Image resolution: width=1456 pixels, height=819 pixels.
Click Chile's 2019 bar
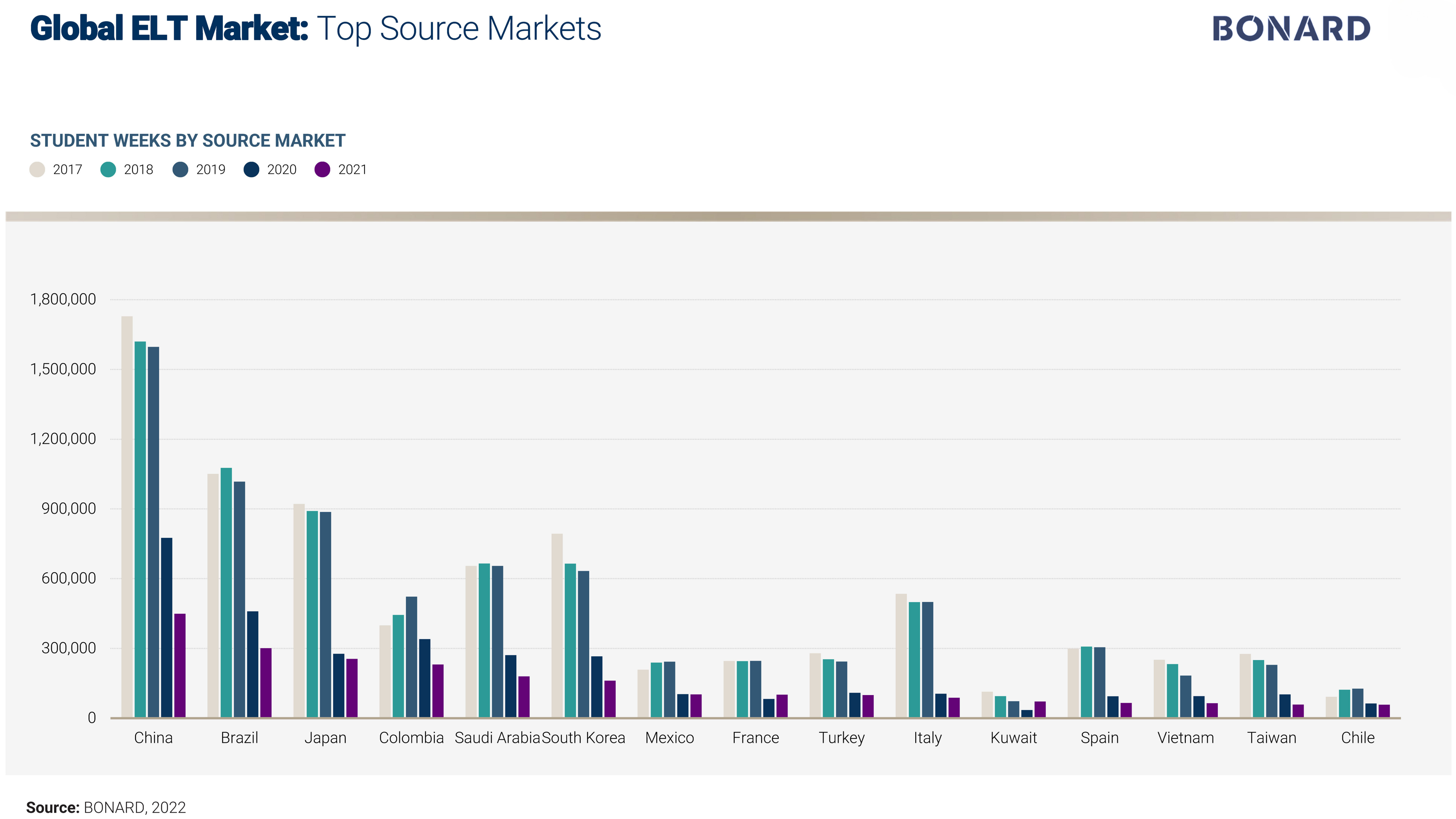coord(1358,703)
